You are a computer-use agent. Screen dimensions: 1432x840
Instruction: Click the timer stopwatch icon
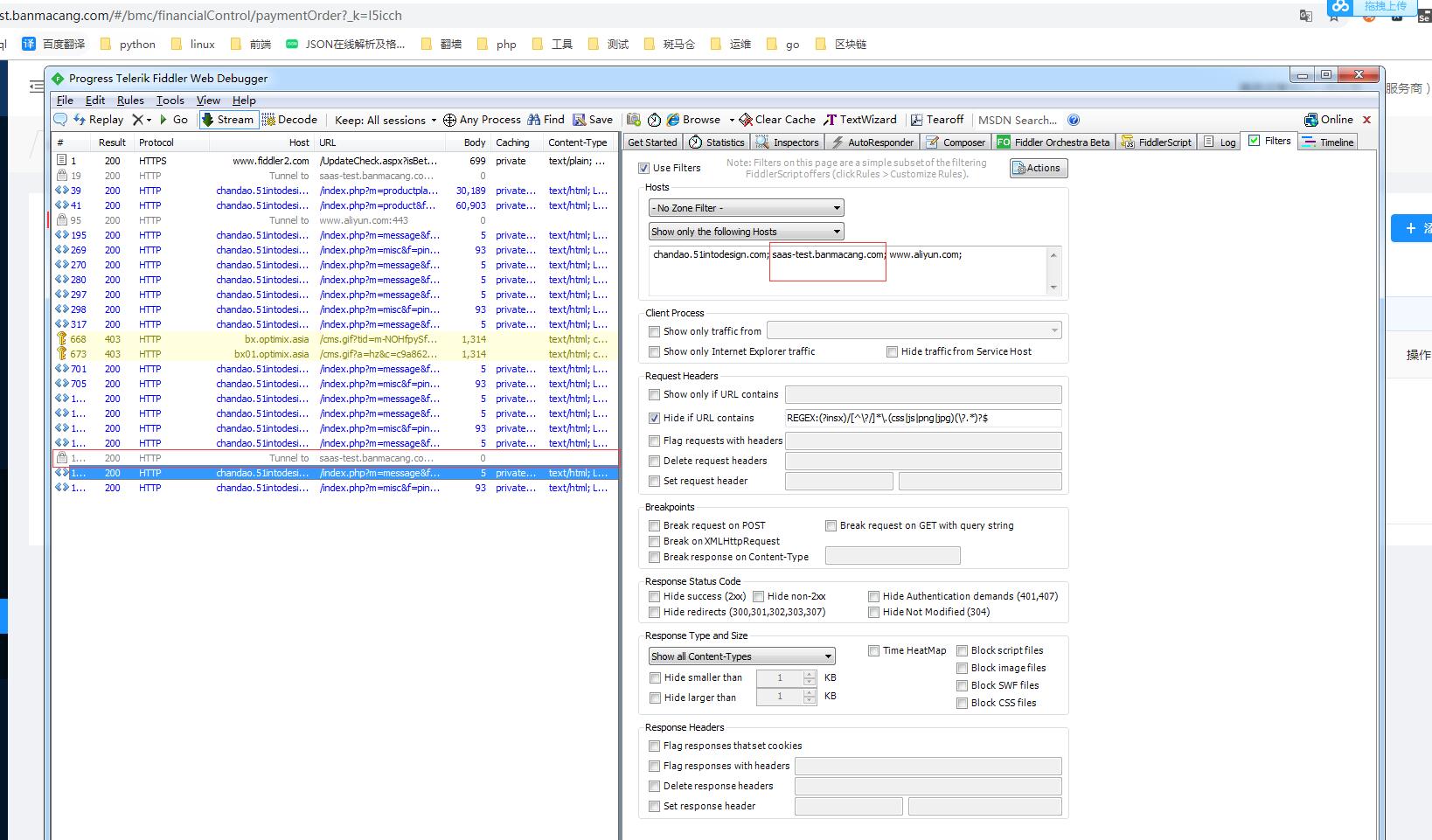(x=654, y=120)
